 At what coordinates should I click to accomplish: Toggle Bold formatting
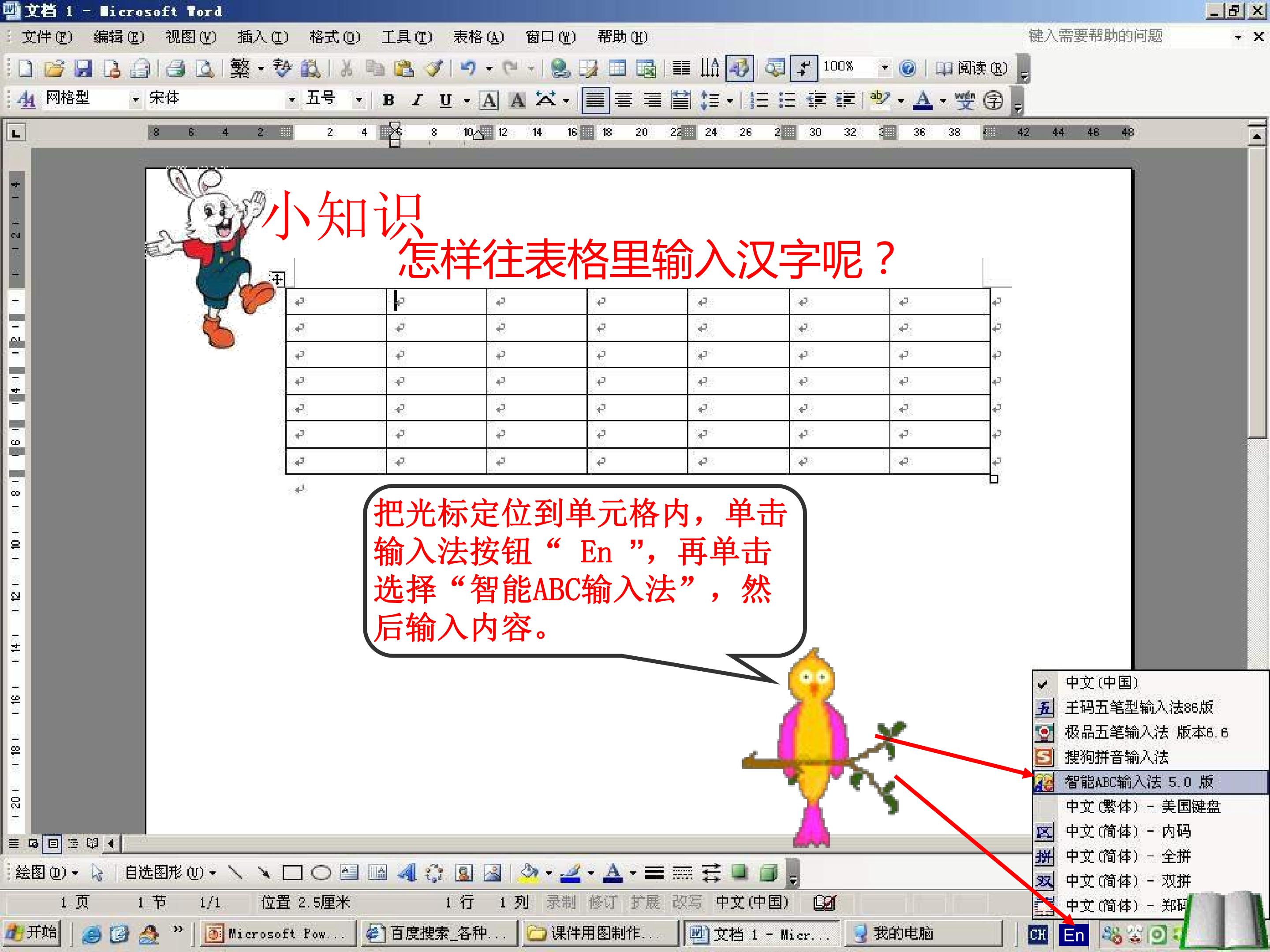(388, 100)
